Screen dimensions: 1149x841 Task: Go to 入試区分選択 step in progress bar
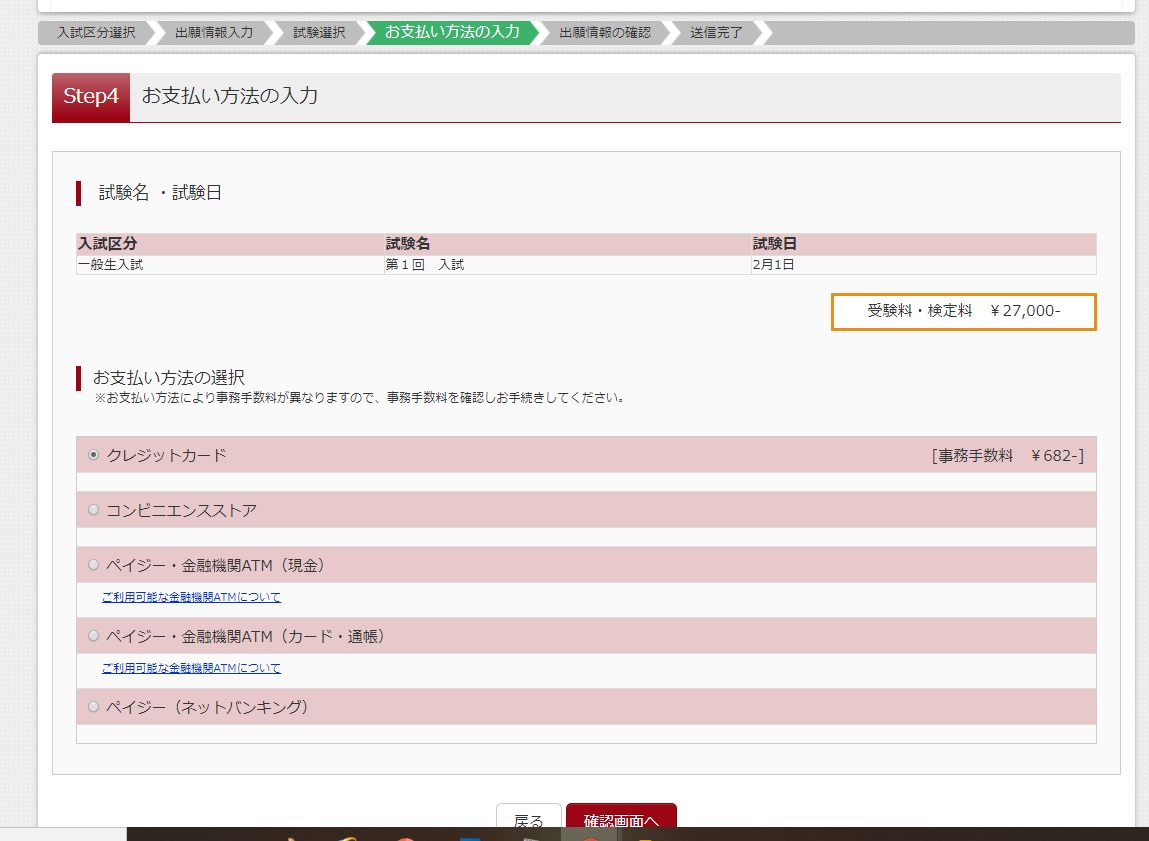tap(96, 33)
